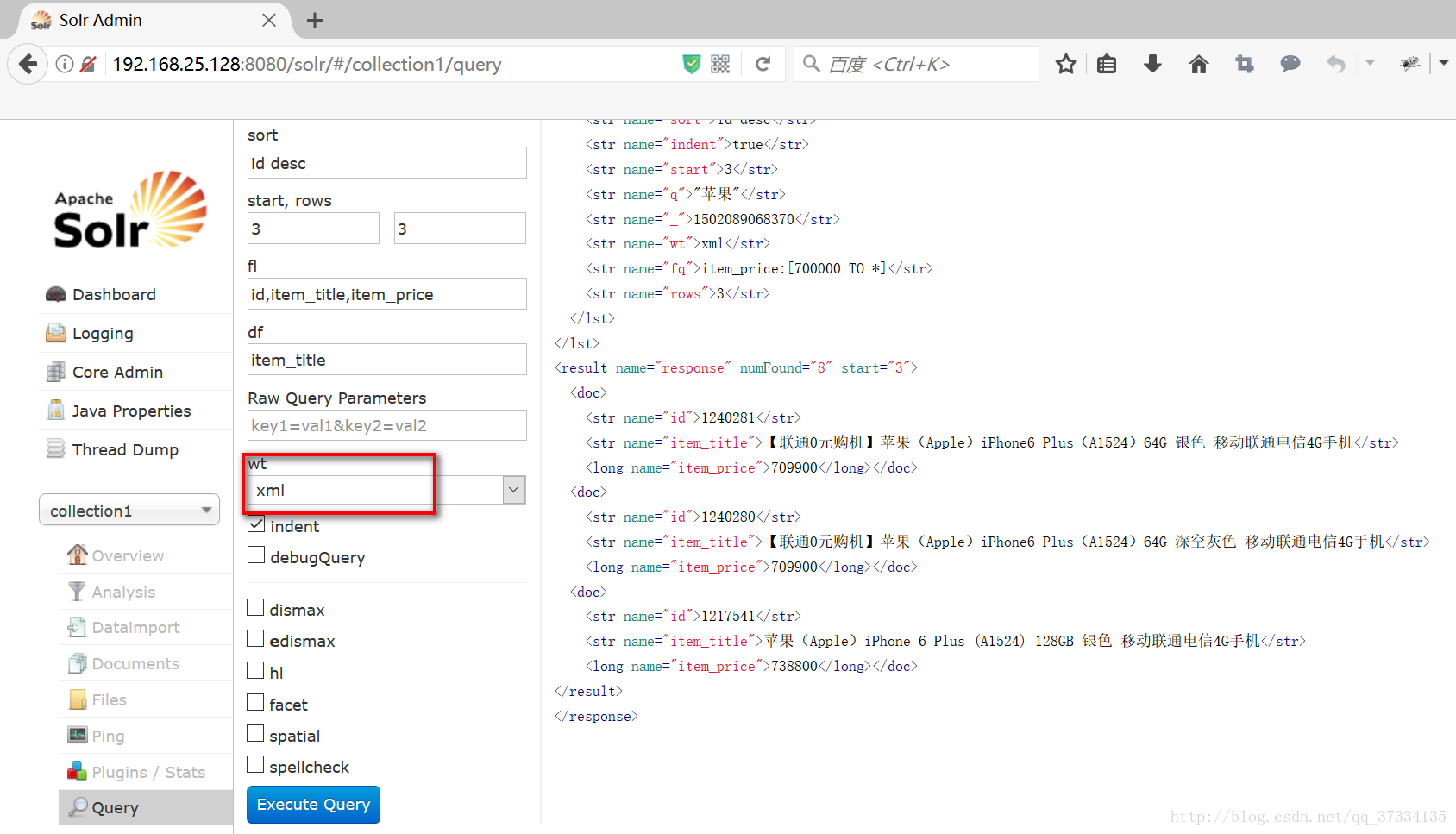Click the undo arrow icon in toolbar
The height and width of the screenshot is (834, 1456).
pos(1336,64)
